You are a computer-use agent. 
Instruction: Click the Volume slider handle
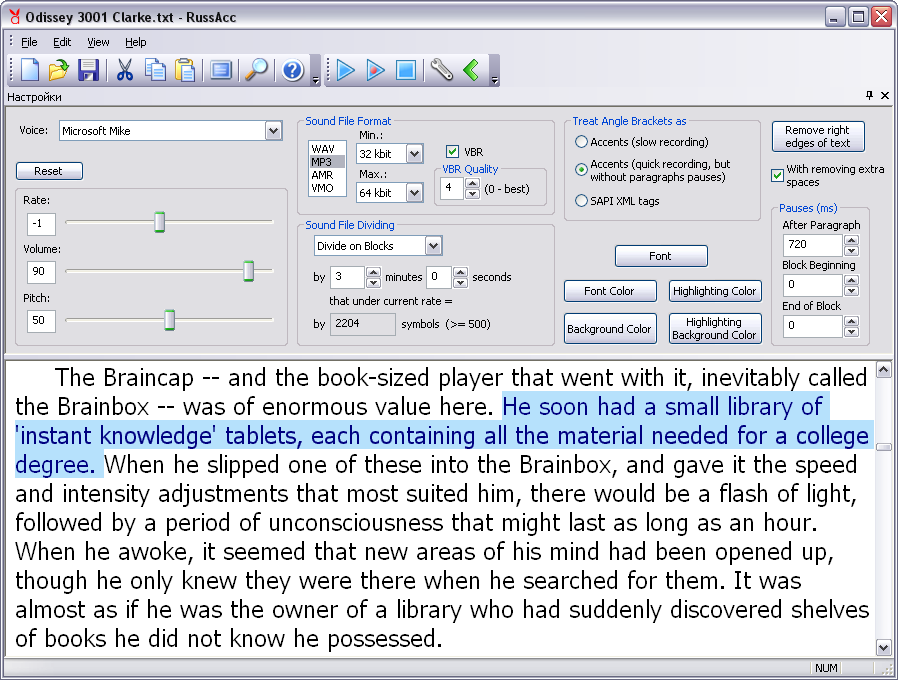click(x=249, y=271)
